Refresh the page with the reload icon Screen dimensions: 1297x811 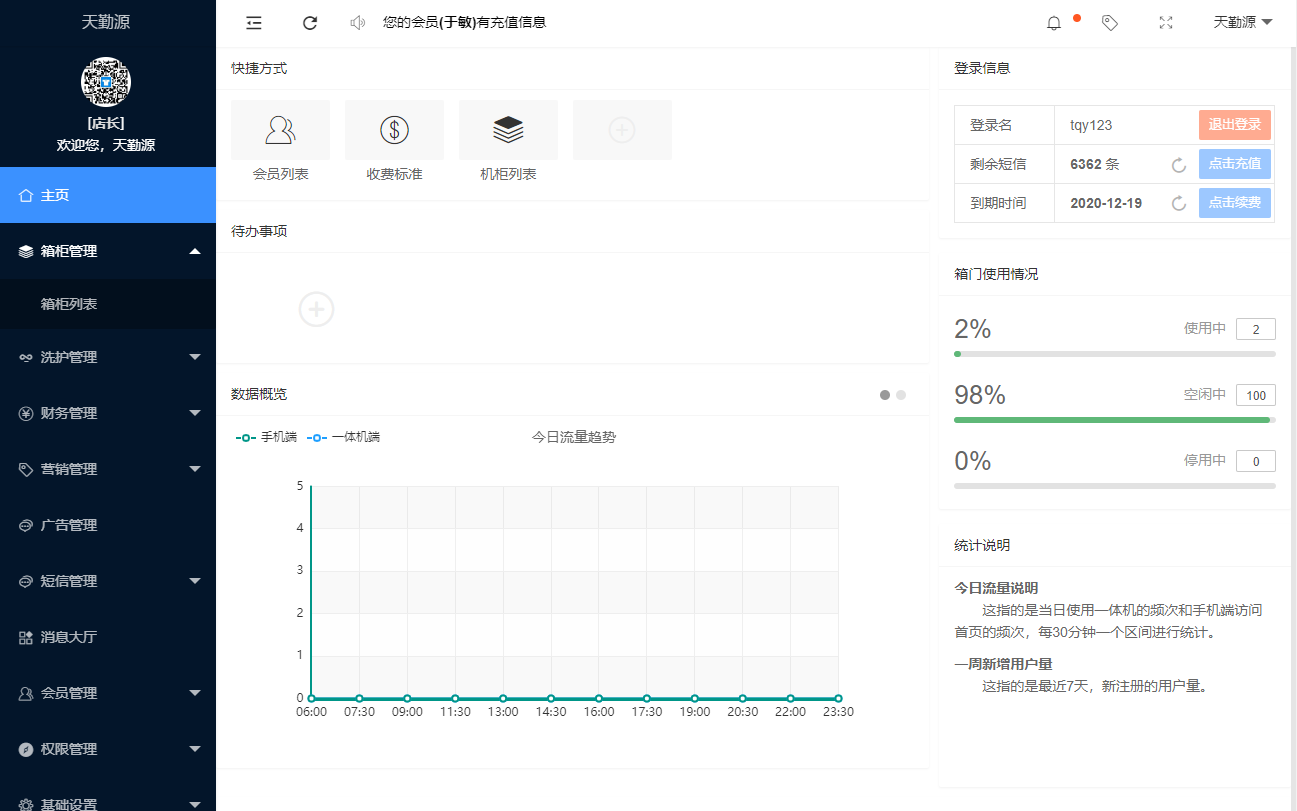click(309, 22)
